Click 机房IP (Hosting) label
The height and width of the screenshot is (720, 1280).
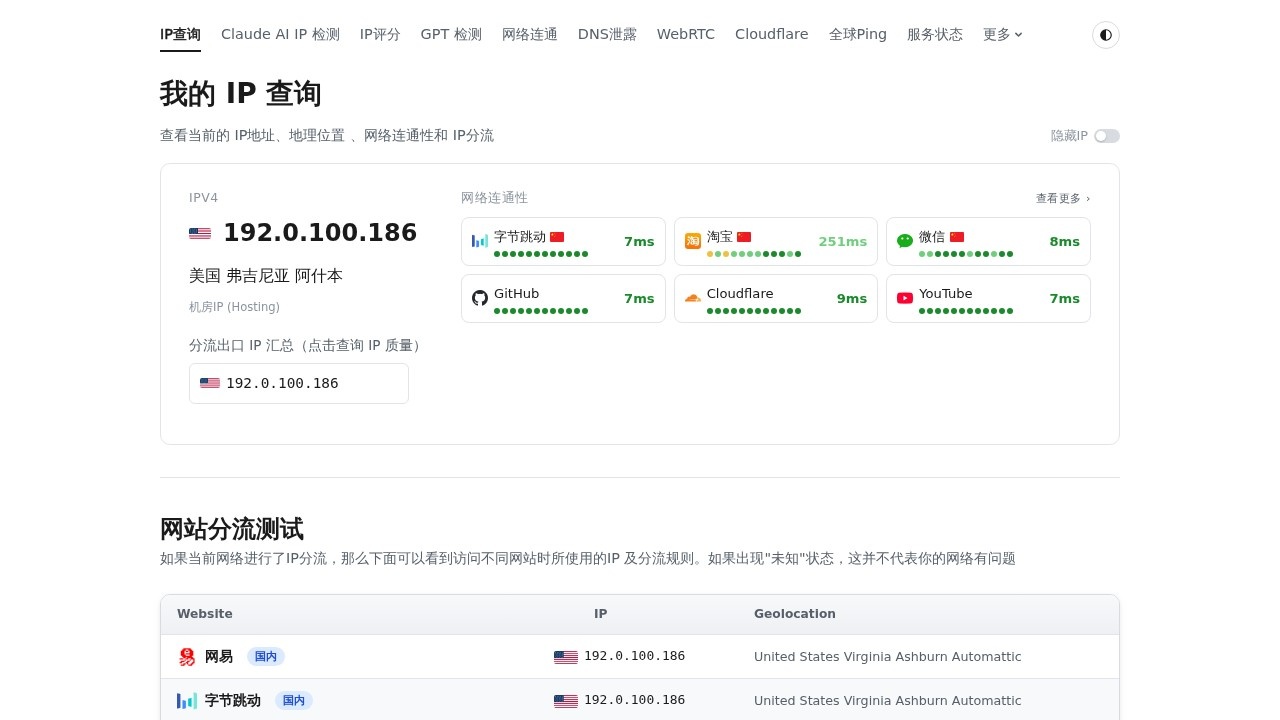tap(234, 307)
